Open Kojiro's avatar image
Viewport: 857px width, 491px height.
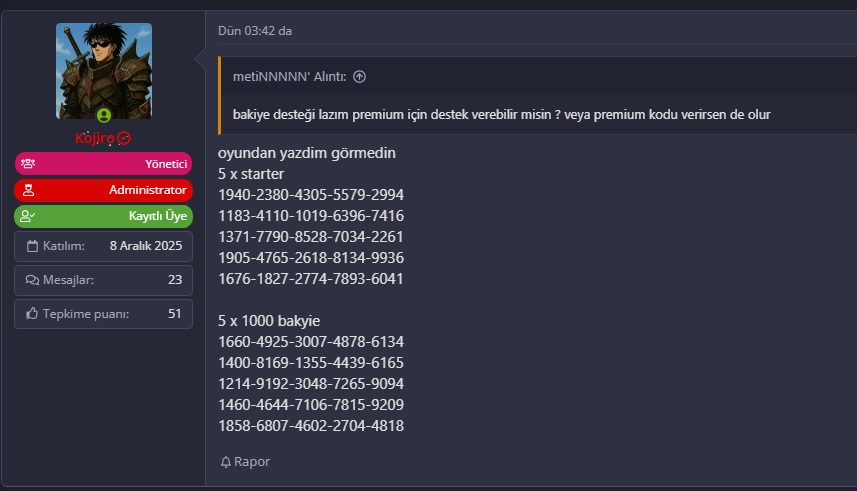tap(104, 71)
